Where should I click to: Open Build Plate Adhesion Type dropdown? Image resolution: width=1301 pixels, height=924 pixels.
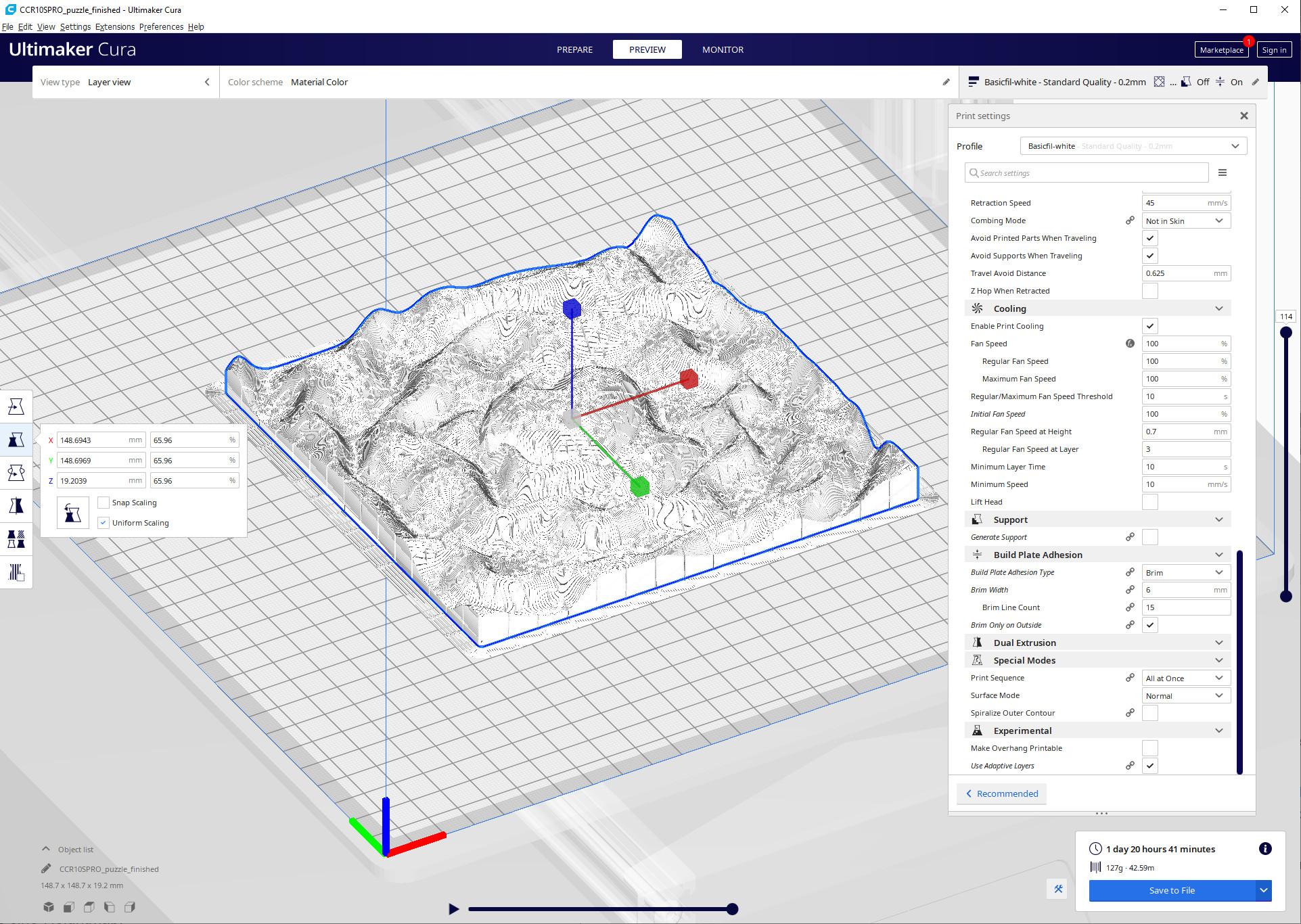[1185, 572]
